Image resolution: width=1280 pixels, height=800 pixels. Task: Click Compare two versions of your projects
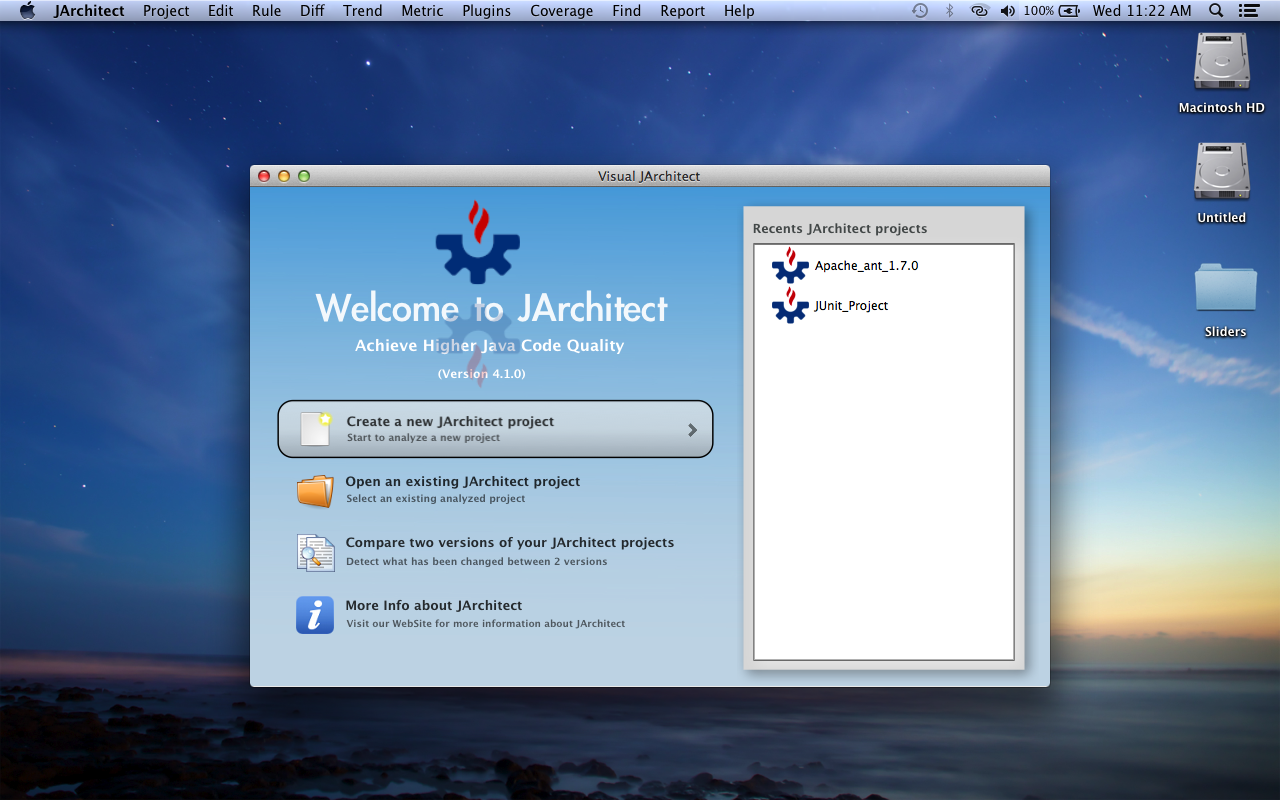point(509,543)
